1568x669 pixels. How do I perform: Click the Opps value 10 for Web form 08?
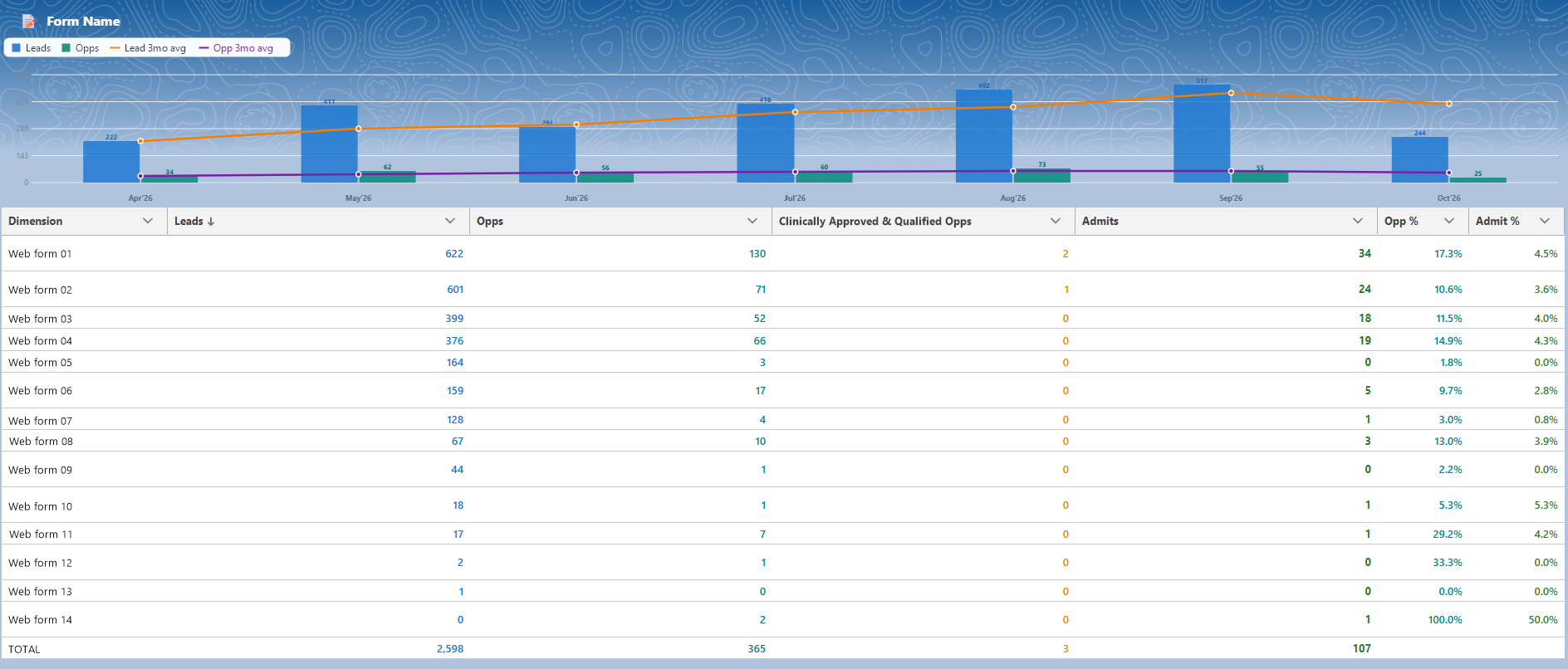[x=760, y=442]
